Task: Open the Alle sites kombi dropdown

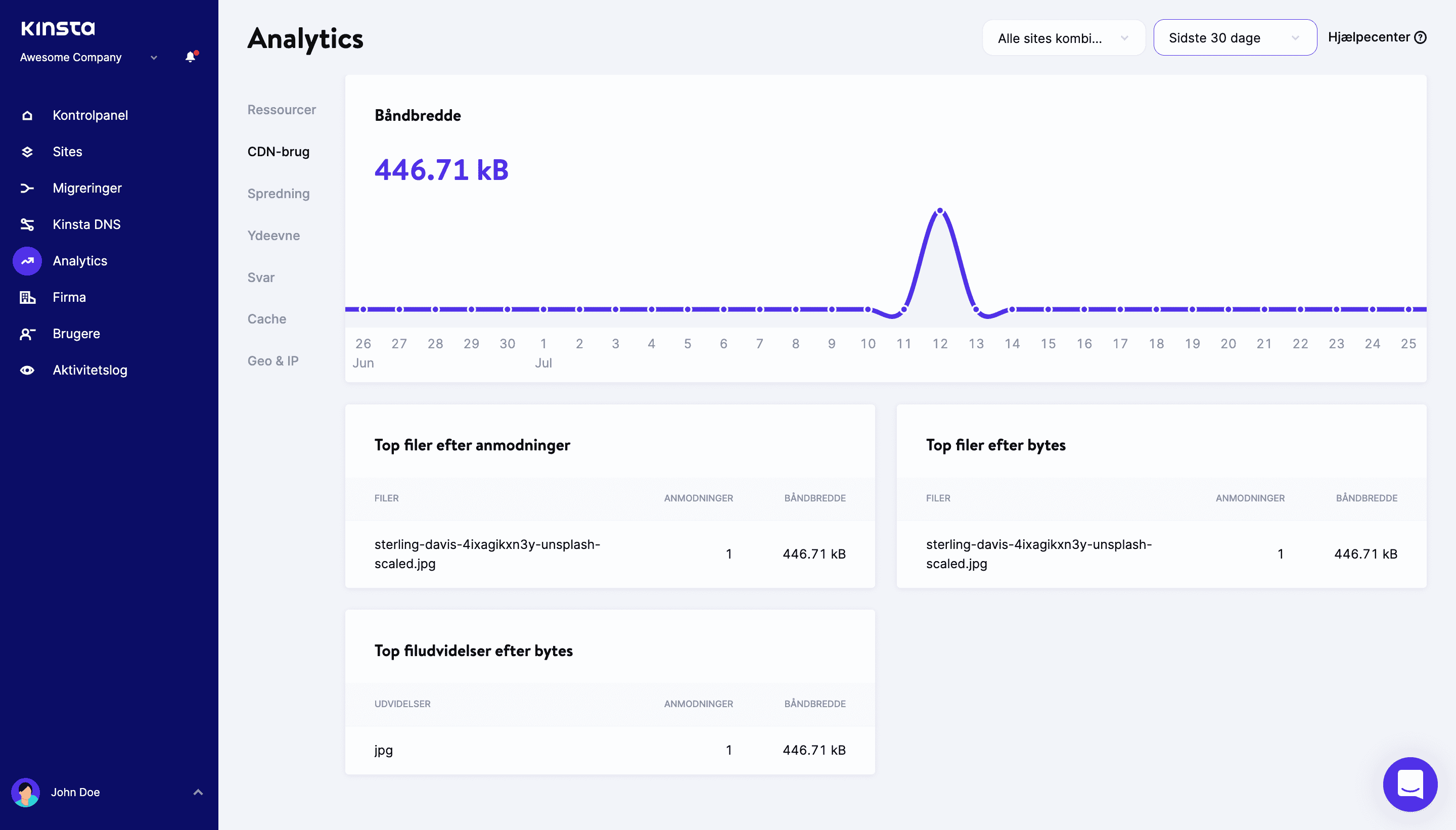Action: [x=1063, y=38]
